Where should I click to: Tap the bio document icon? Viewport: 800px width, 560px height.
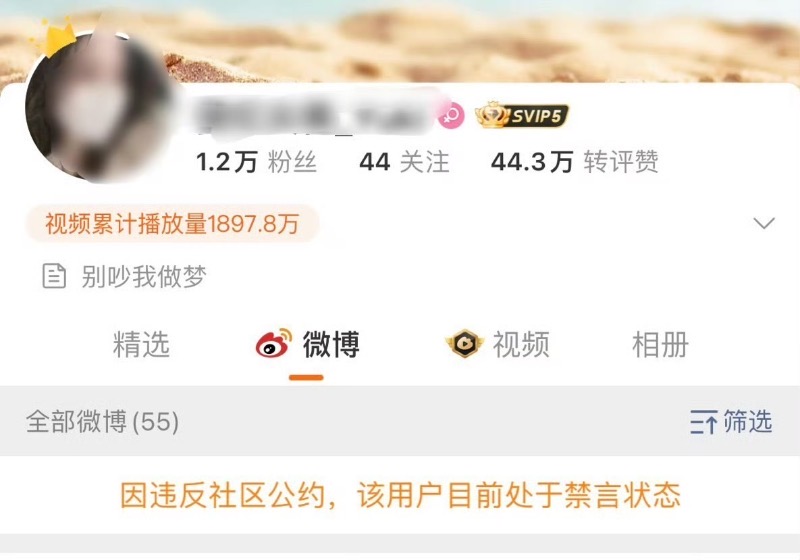pos(54,276)
